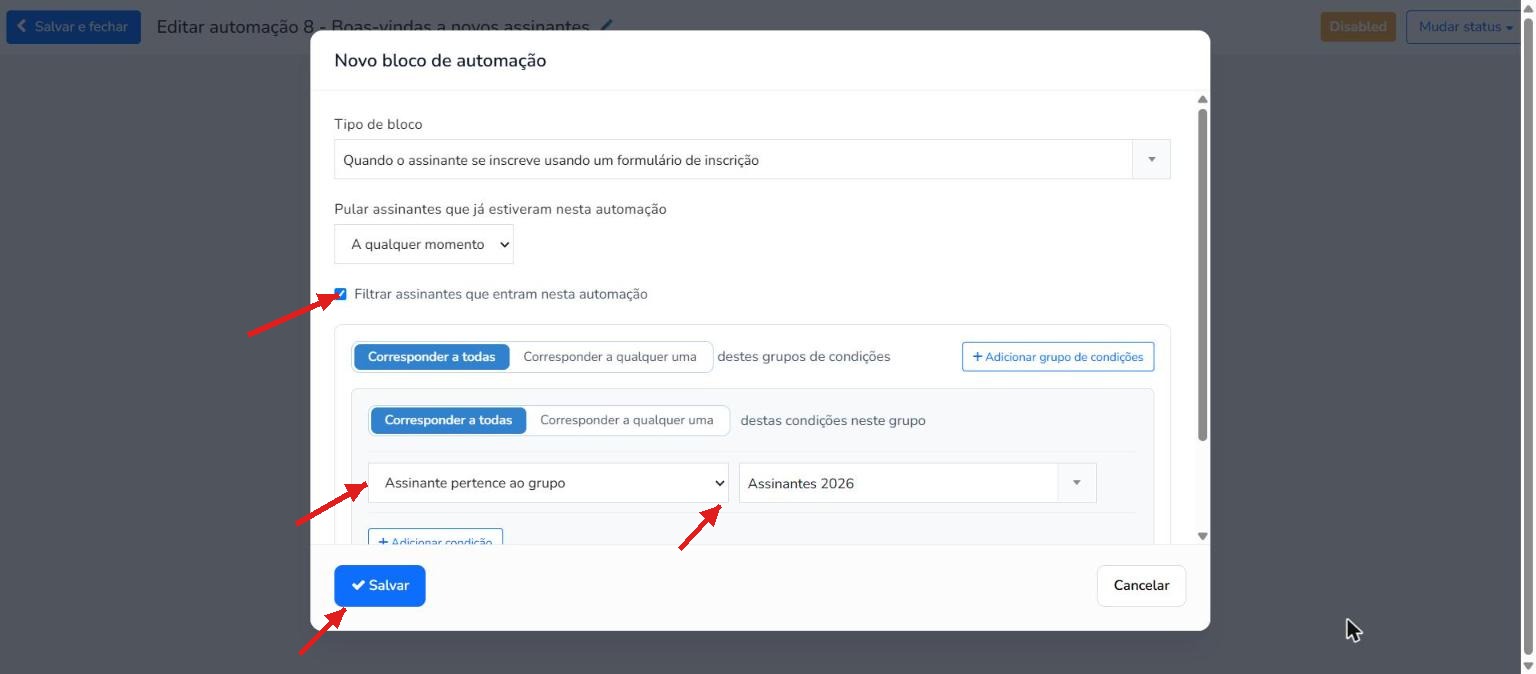This screenshot has height=674, width=1536.
Task: Click Salvar e fechar button
Action: (x=73, y=27)
